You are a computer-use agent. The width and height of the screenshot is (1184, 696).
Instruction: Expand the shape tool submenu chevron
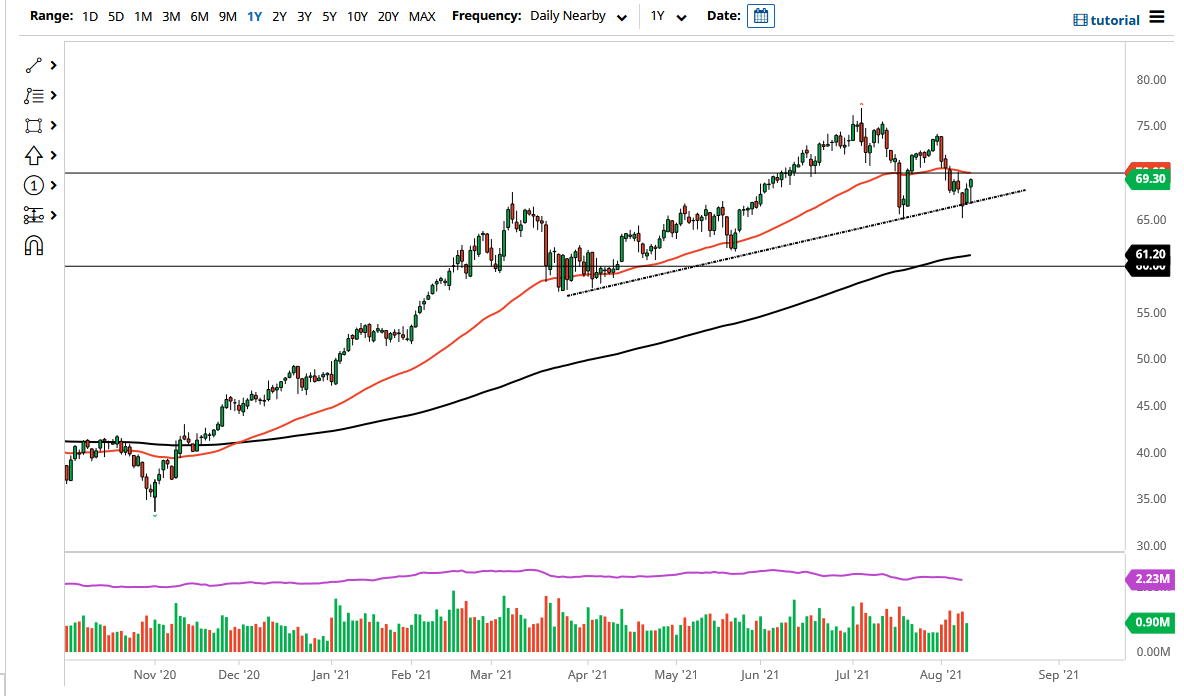pyautogui.click(x=53, y=125)
